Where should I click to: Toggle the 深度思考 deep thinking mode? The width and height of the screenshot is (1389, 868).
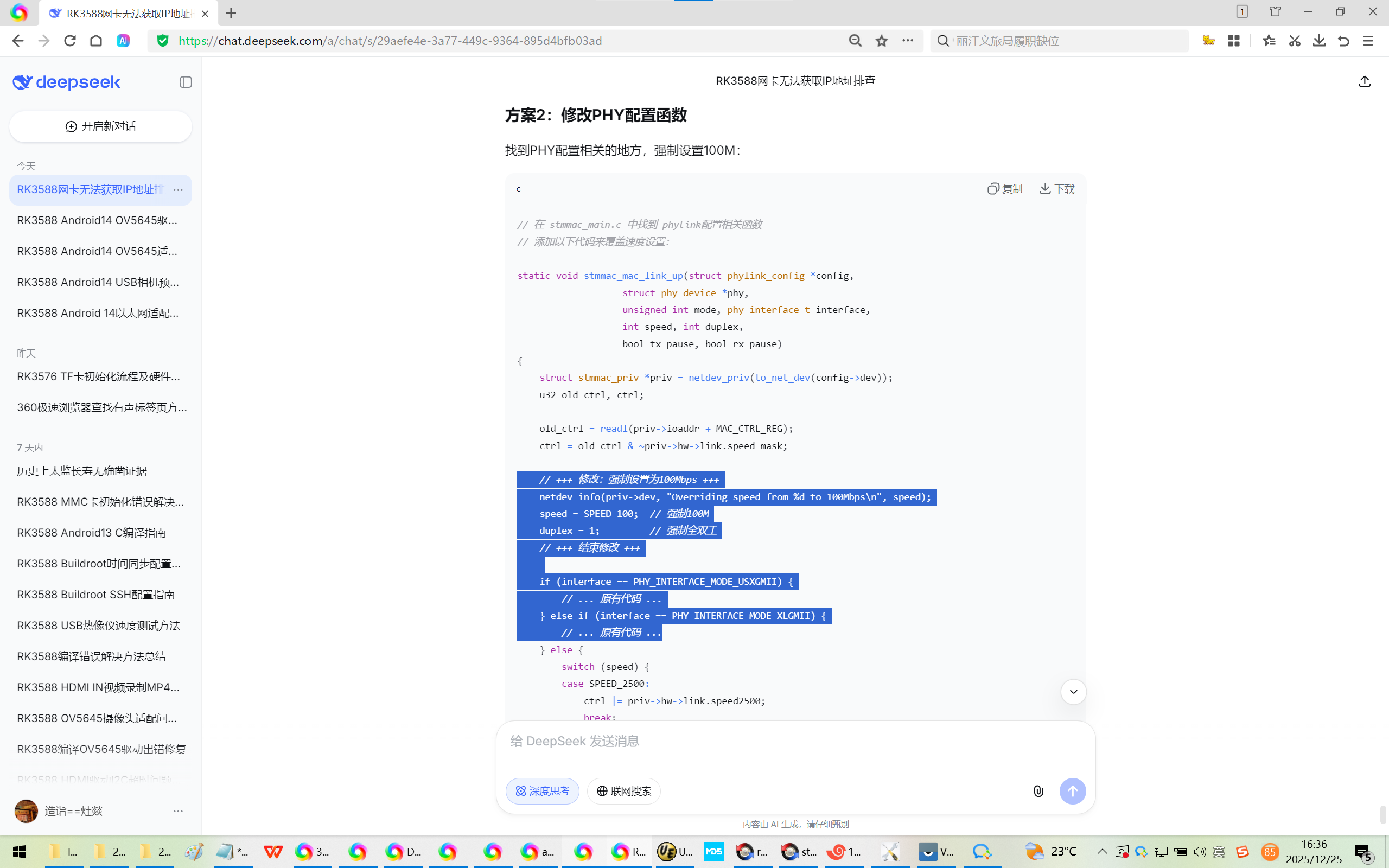coord(543,791)
